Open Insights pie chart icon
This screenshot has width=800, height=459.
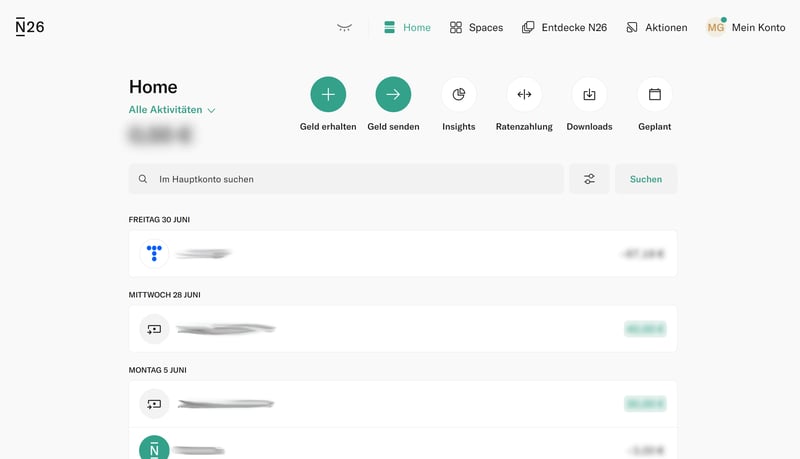click(x=459, y=94)
